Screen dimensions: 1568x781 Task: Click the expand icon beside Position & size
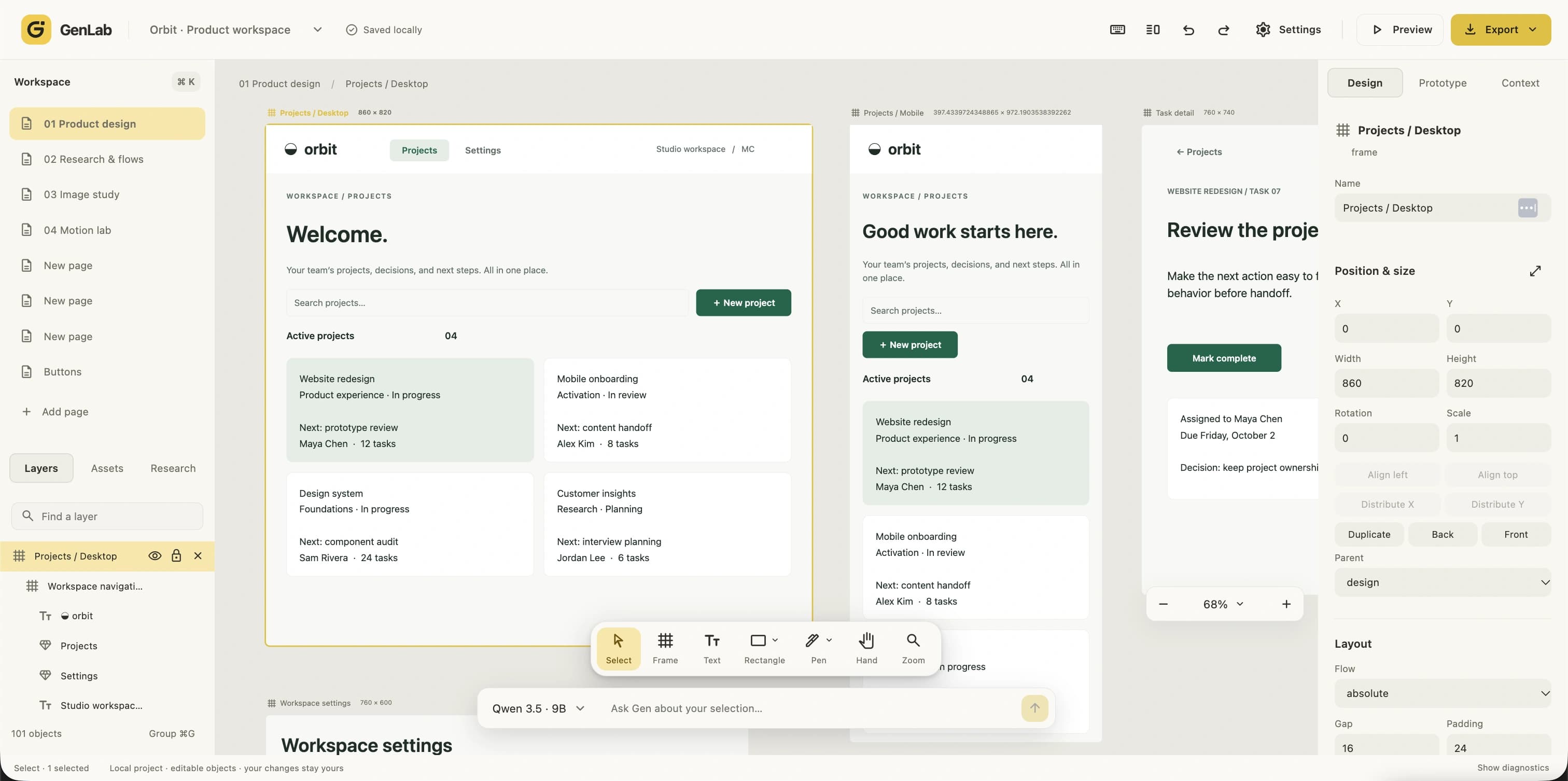pyautogui.click(x=1535, y=271)
